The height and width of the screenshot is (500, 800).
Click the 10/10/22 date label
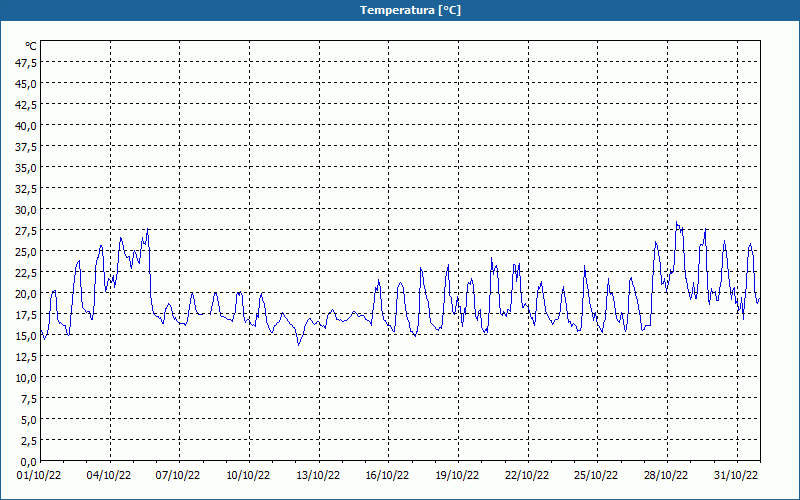point(248,476)
